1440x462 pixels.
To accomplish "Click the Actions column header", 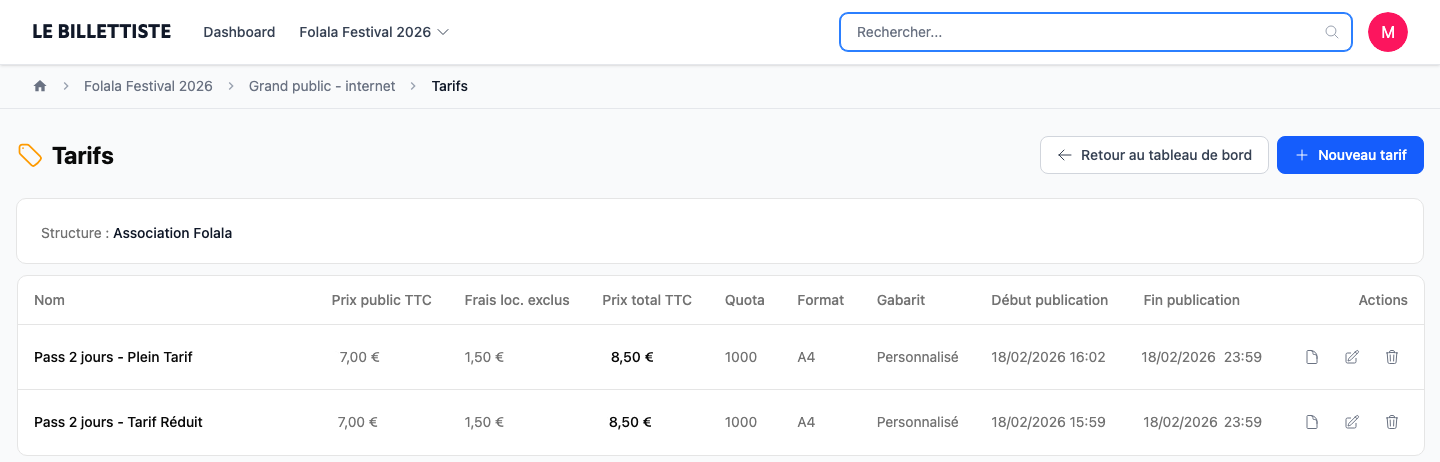I will coord(1383,300).
